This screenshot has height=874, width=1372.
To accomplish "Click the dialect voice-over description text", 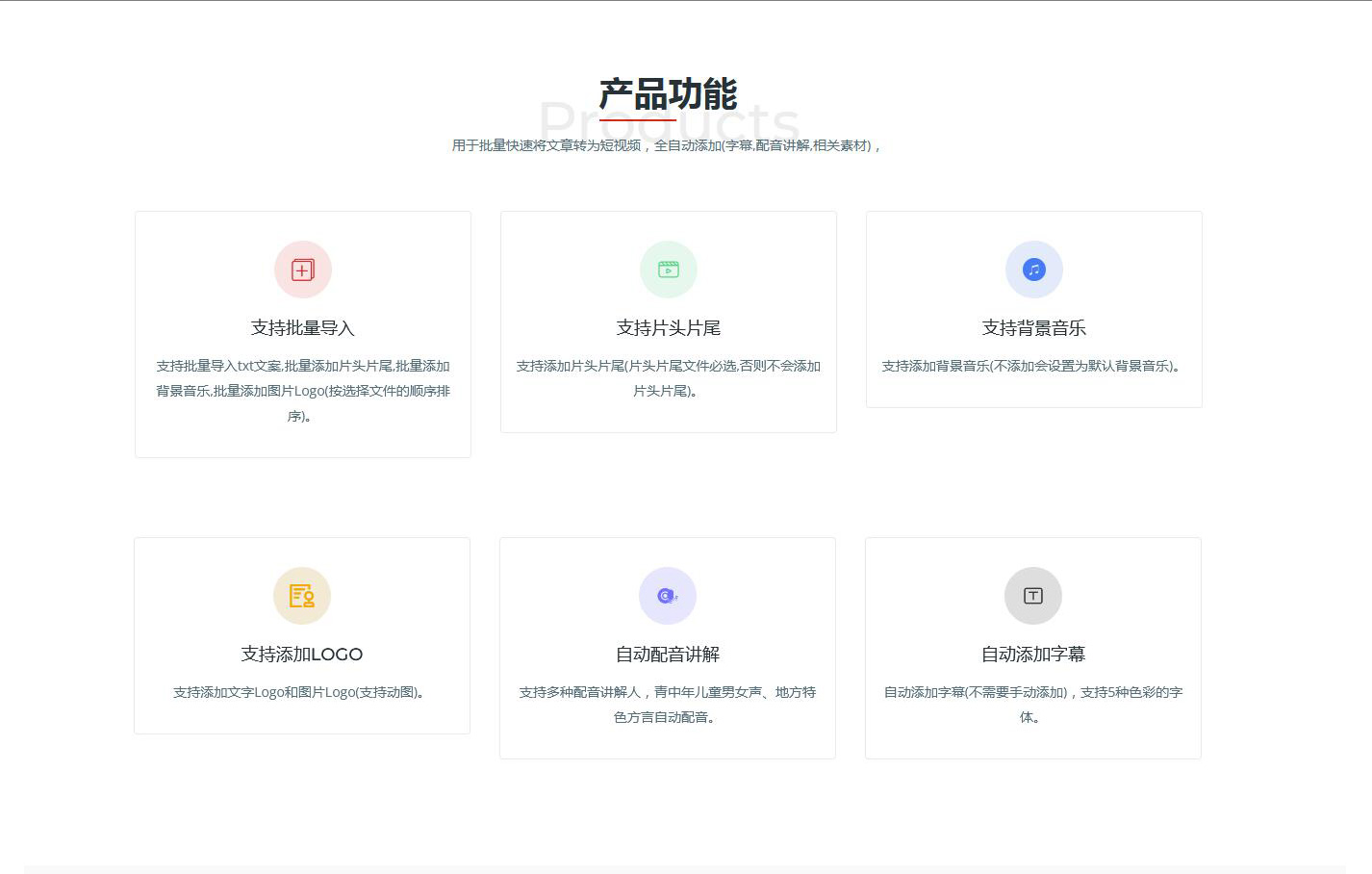I will pyautogui.click(x=668, y=705).
